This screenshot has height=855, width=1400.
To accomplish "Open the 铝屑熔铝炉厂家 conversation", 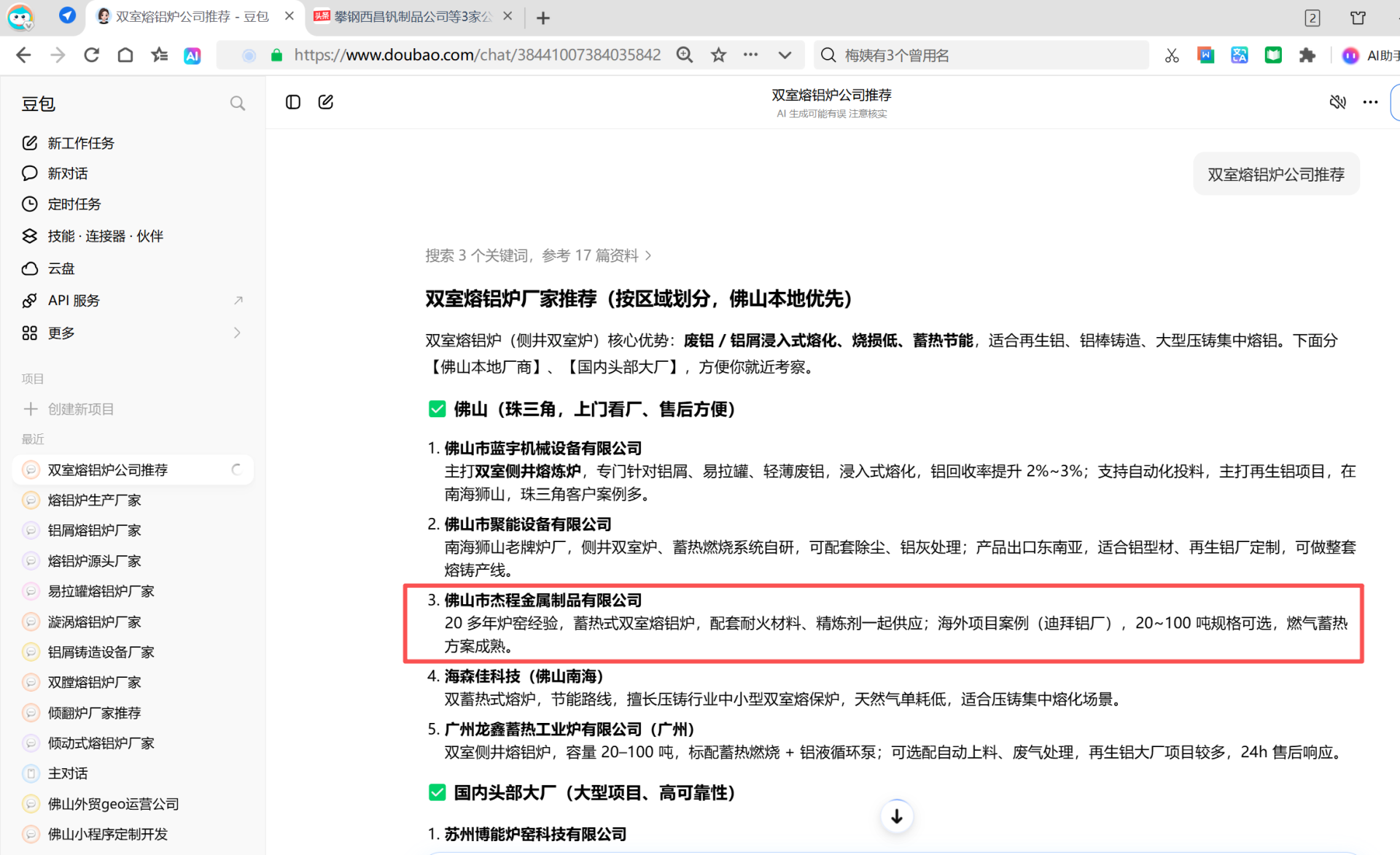I will coord(133,530).
